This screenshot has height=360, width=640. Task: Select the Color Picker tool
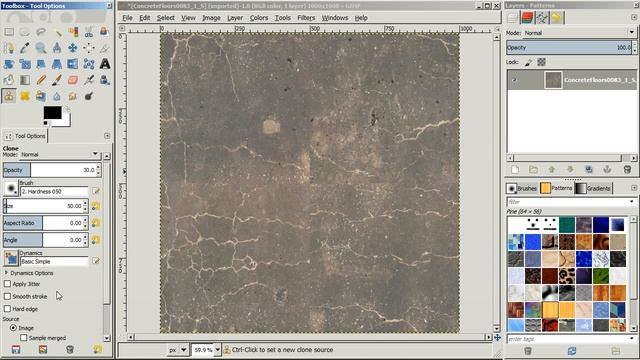click(x=25, y=48)
